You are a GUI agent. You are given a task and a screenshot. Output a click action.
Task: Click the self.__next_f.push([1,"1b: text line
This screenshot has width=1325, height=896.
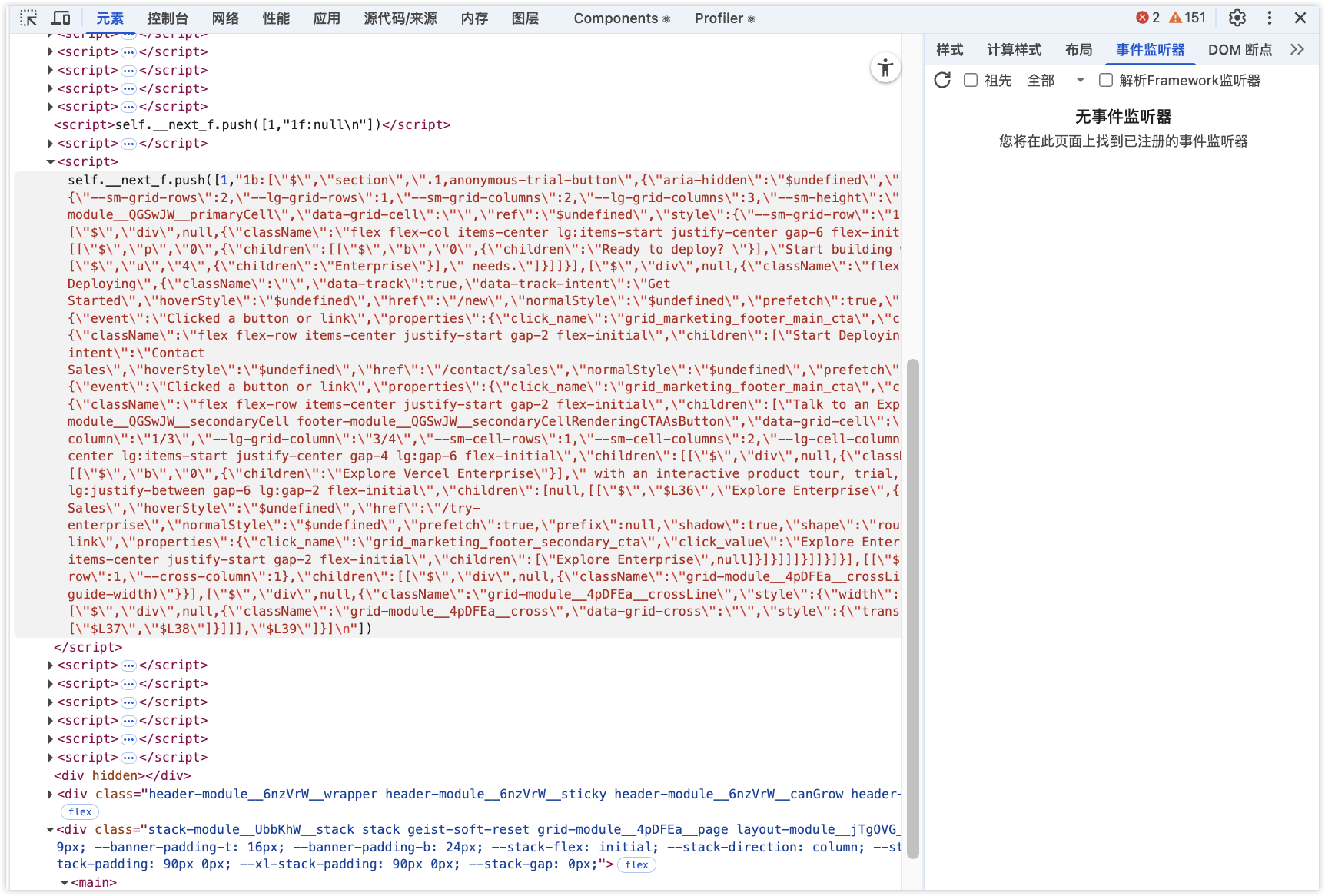tap(483, 181)
